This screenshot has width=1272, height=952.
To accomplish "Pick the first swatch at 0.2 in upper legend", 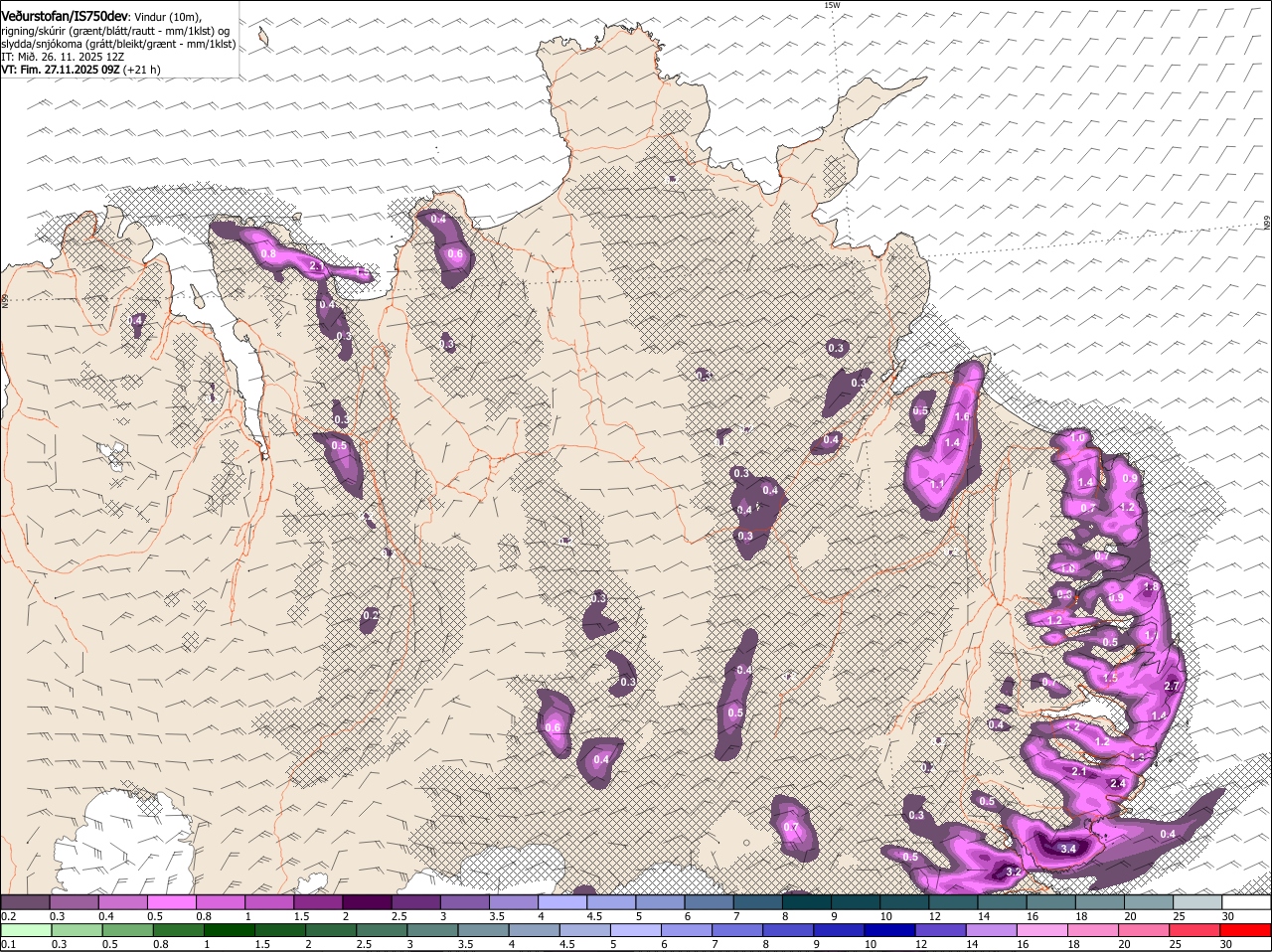I will (25, 902).
